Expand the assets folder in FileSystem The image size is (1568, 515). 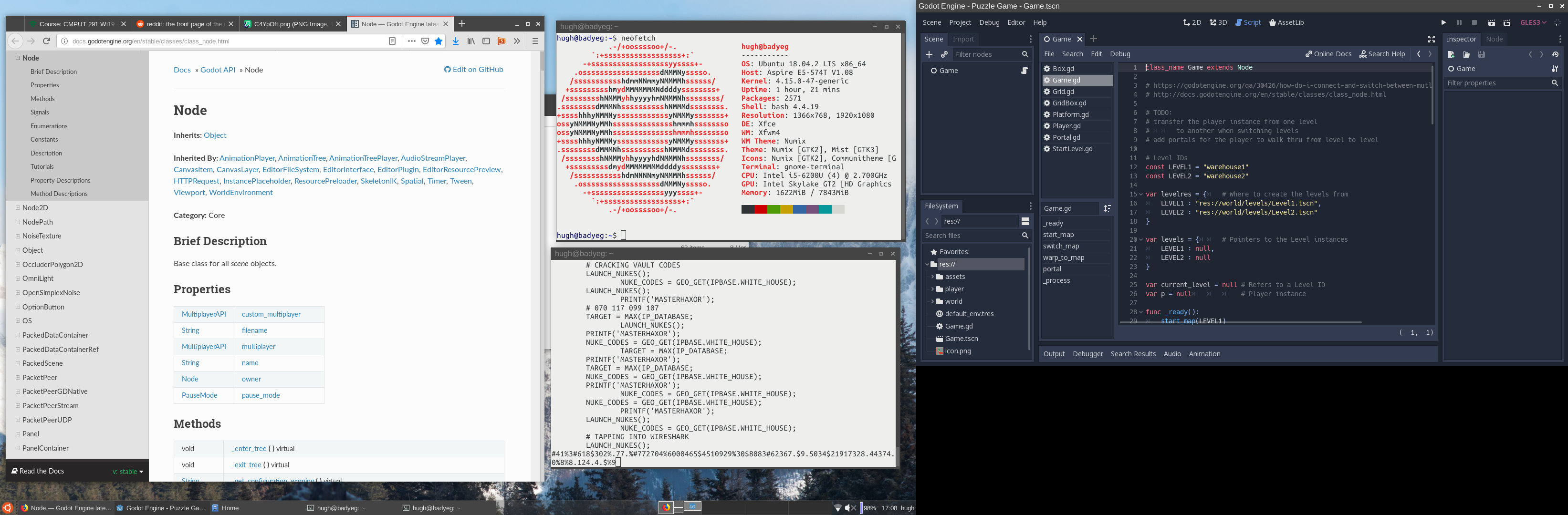pyautogui.click(x=932, y=277)
